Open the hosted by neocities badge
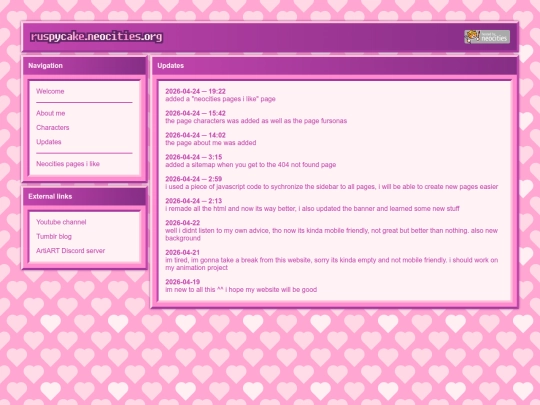This screenshot has height=405, width=540. (x=487, y=37)
